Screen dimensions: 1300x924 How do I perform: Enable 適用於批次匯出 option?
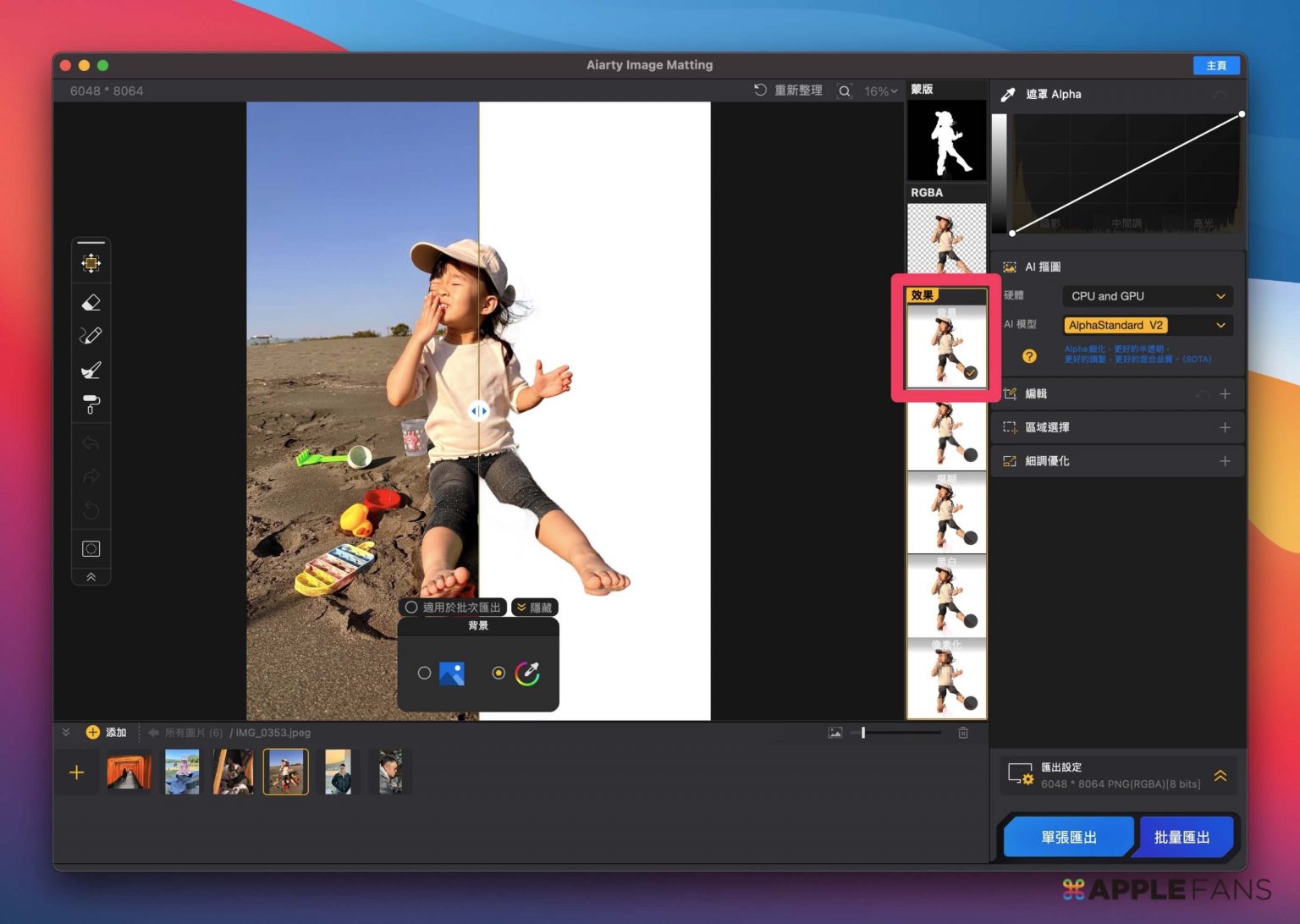coord(411,608)
